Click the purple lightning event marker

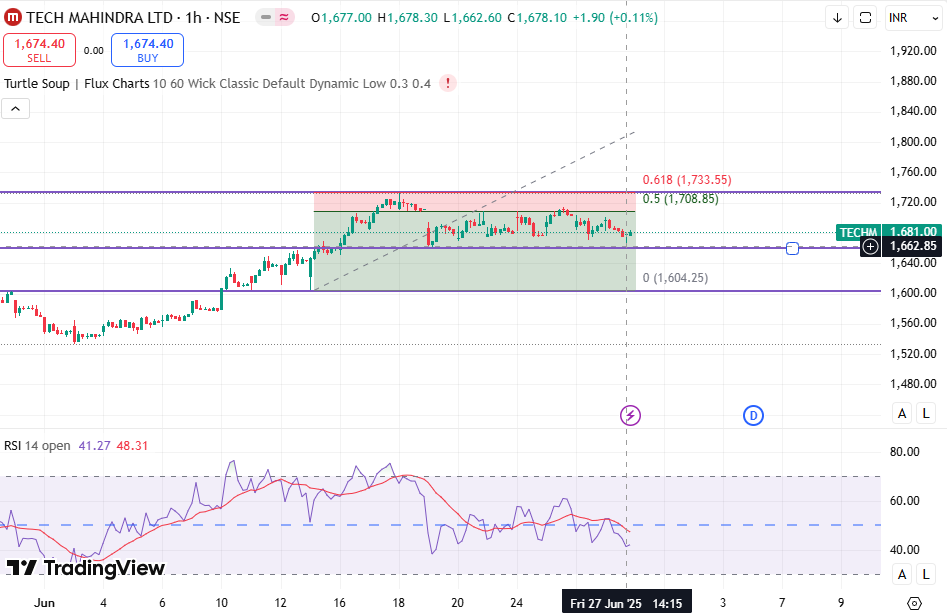[x=630, y=415]
